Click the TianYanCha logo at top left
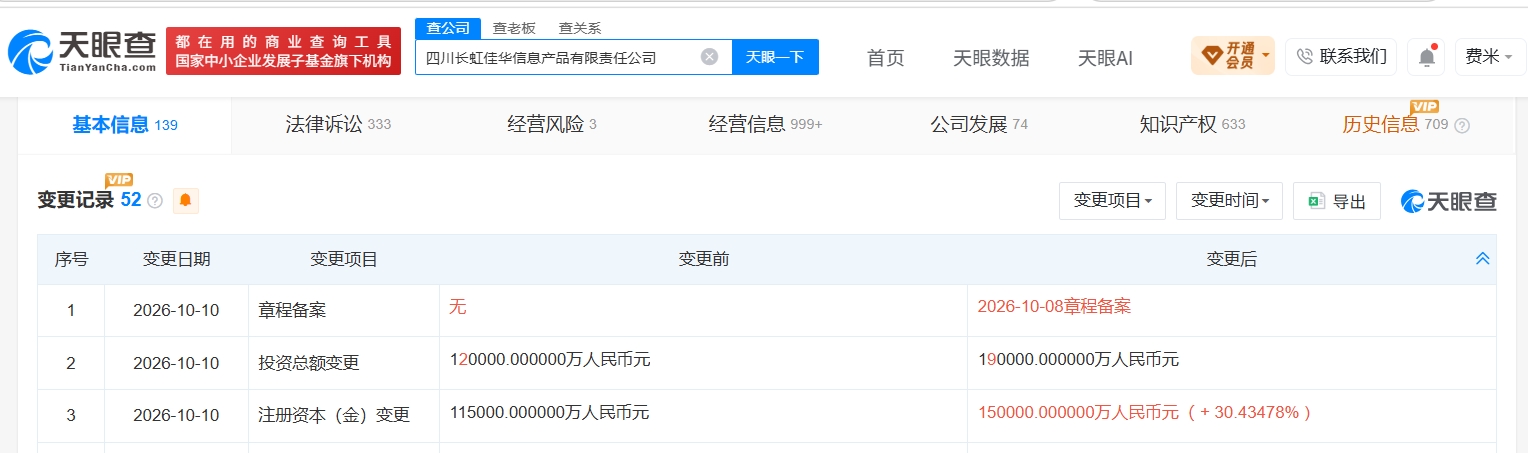This screenshot has width=1528, height=453. (82, 51)
